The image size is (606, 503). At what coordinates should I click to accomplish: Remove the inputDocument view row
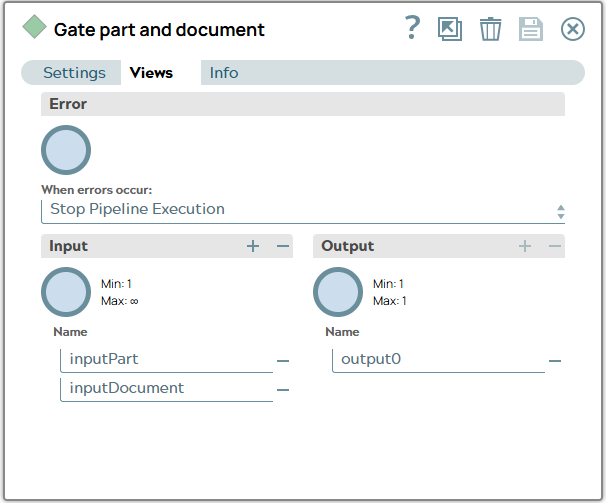283,390
